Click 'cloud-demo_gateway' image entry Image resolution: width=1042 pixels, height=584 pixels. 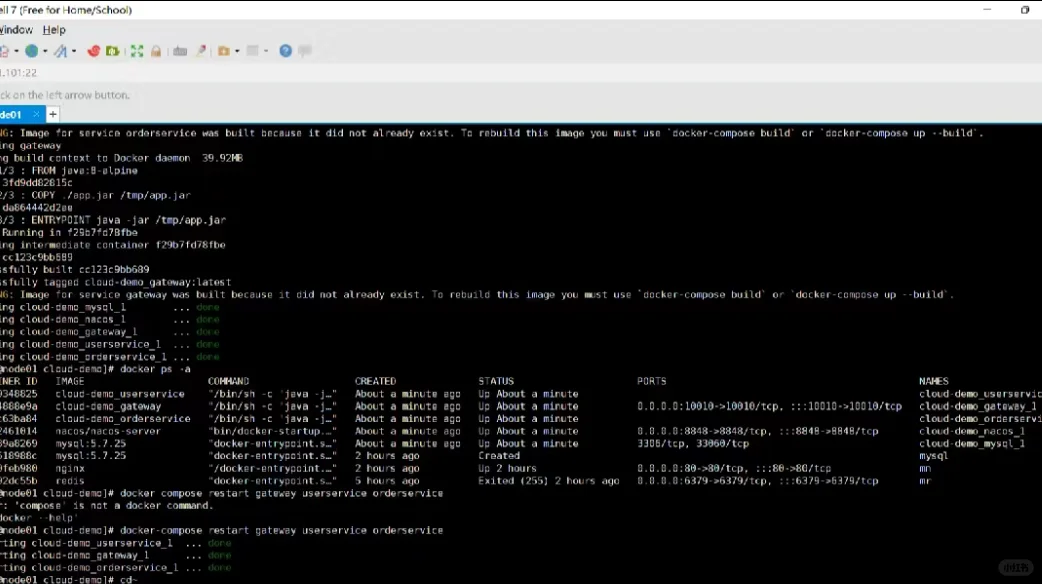pos(108,407)
